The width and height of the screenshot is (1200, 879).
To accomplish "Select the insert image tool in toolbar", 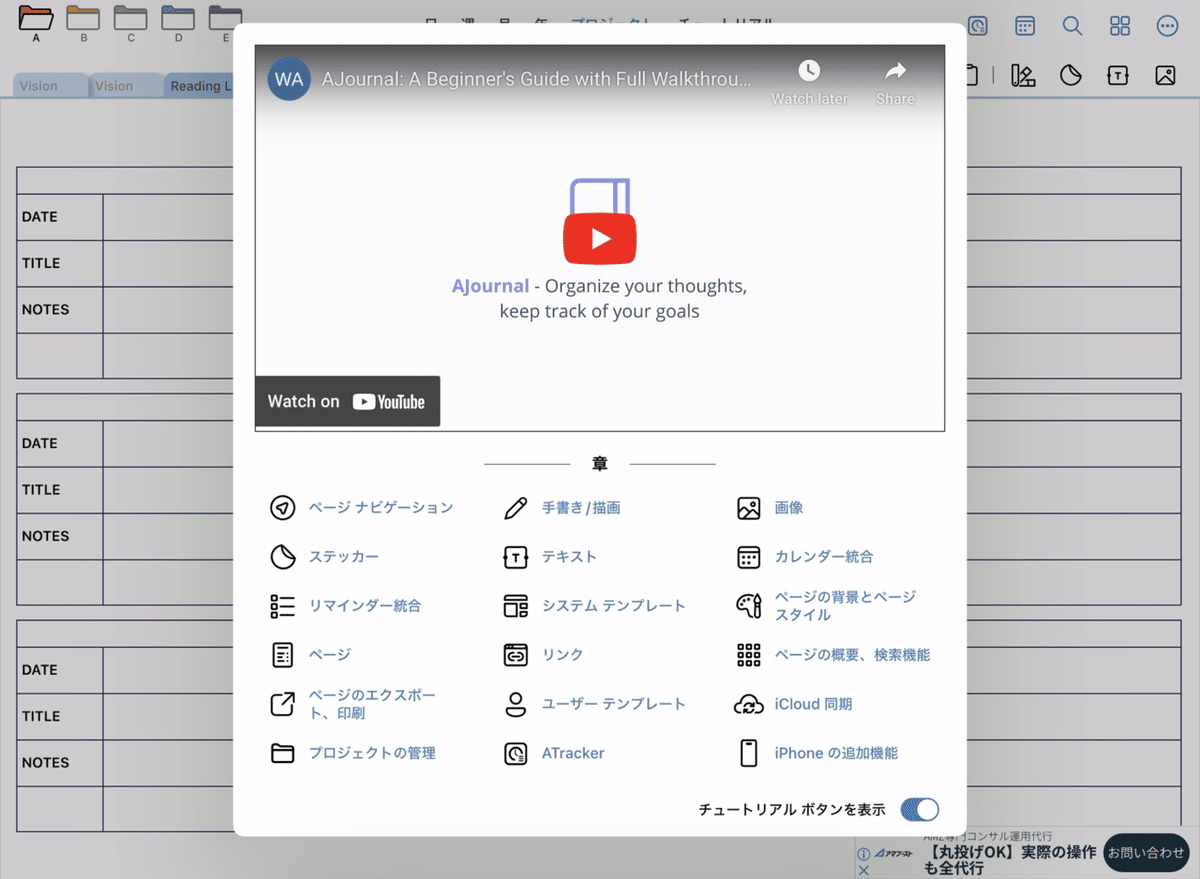I will 1165,75.
